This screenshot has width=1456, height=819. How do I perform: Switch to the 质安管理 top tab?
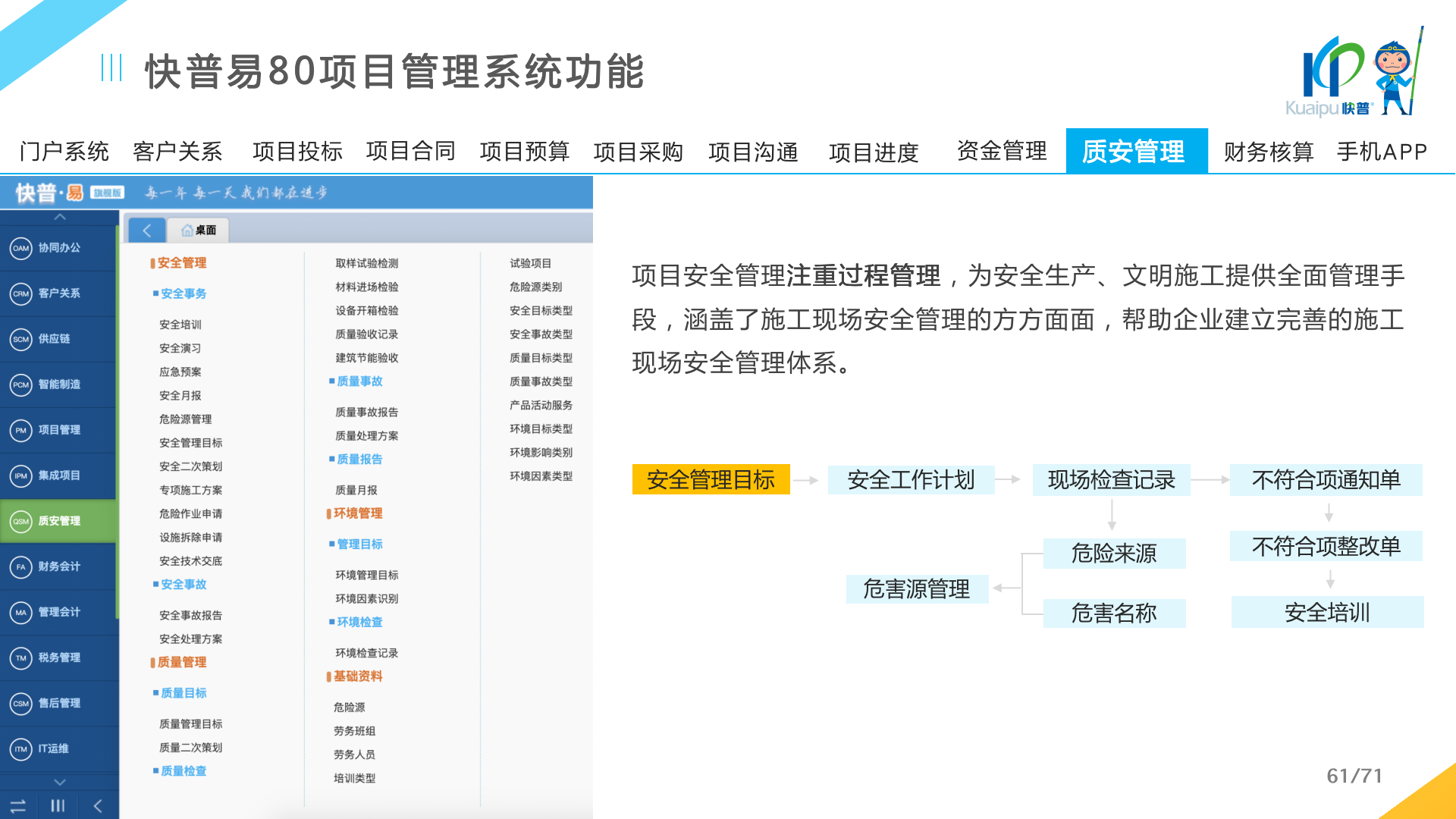1135,152
